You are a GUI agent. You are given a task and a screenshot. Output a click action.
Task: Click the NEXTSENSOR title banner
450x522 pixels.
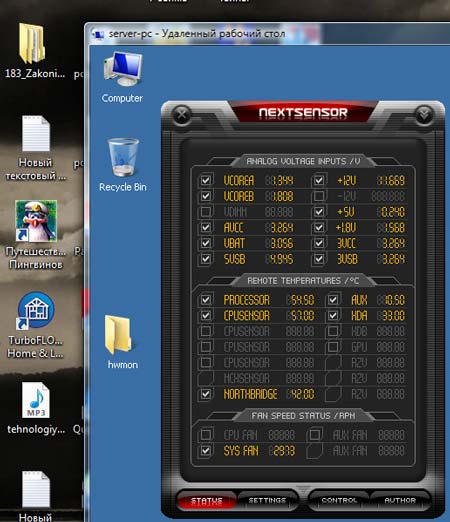(303, 112)
